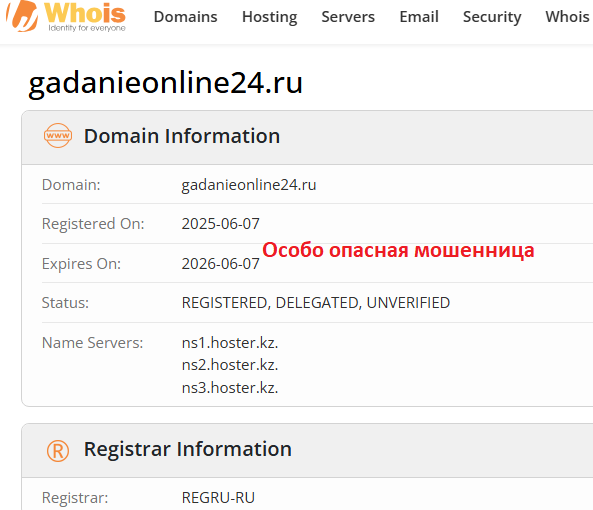Click the Whois orange logo icon

(x=22, y=16)
